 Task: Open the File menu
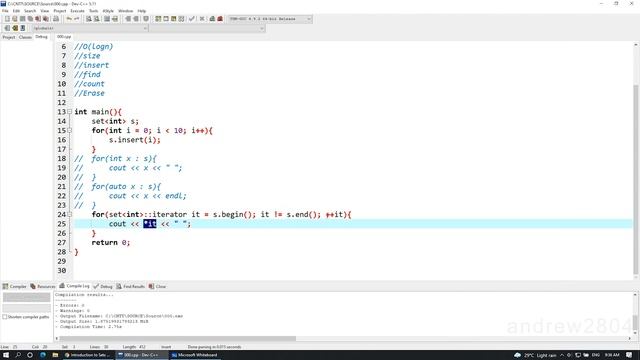click(5, 11)
